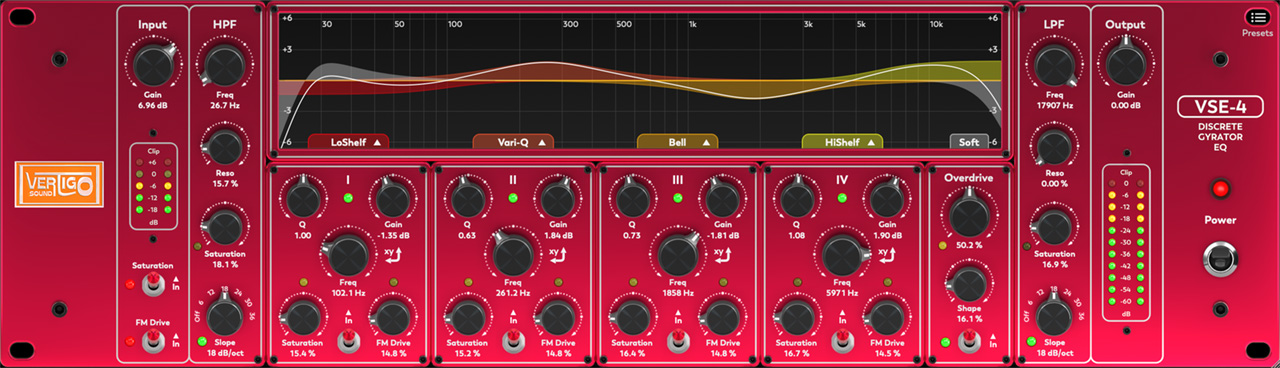Click the '17907 Hz' LPF frequency value
Image resolution: width=1280 pixels, height=368 pixels.
(x=1054, y=105)
